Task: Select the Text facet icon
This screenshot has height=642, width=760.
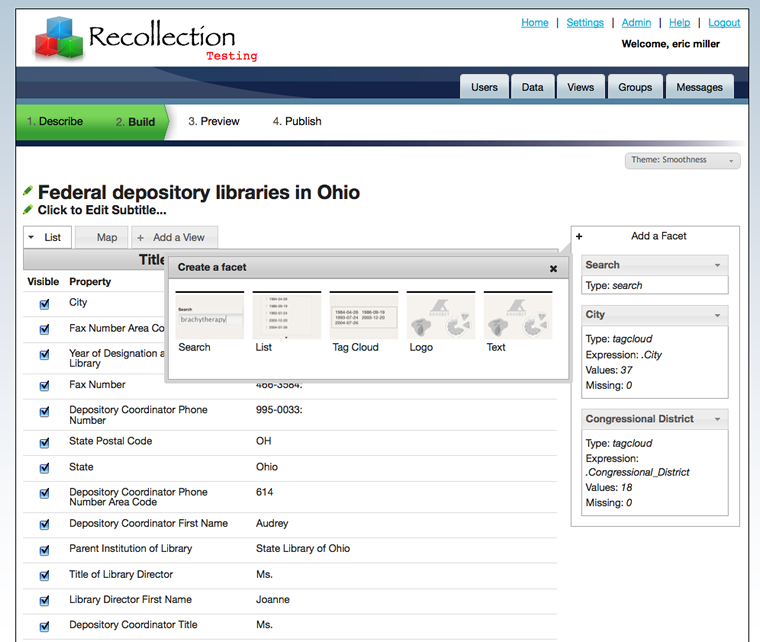Action: 518,316
